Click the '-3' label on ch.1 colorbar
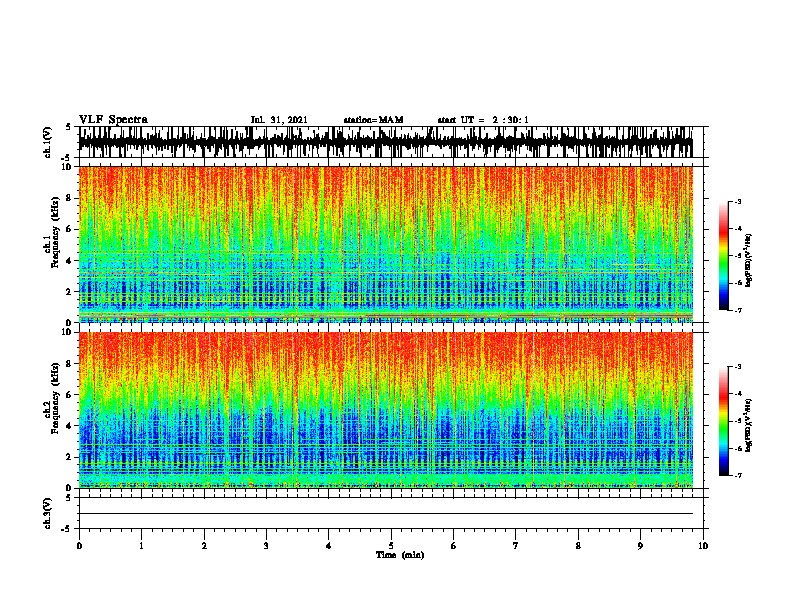This screenshot has height=612, width=792. coord(737,201)
